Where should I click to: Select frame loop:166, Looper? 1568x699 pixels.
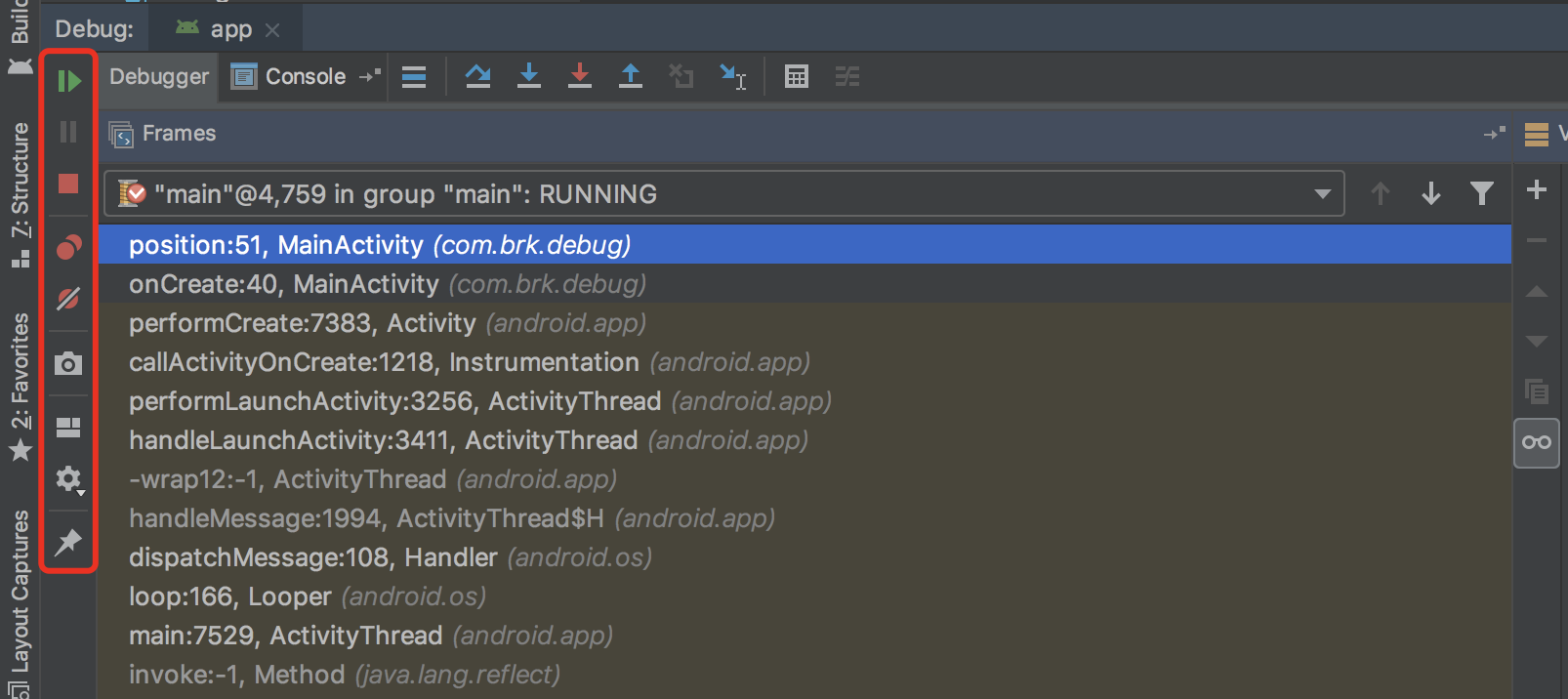tap(805, 596)
